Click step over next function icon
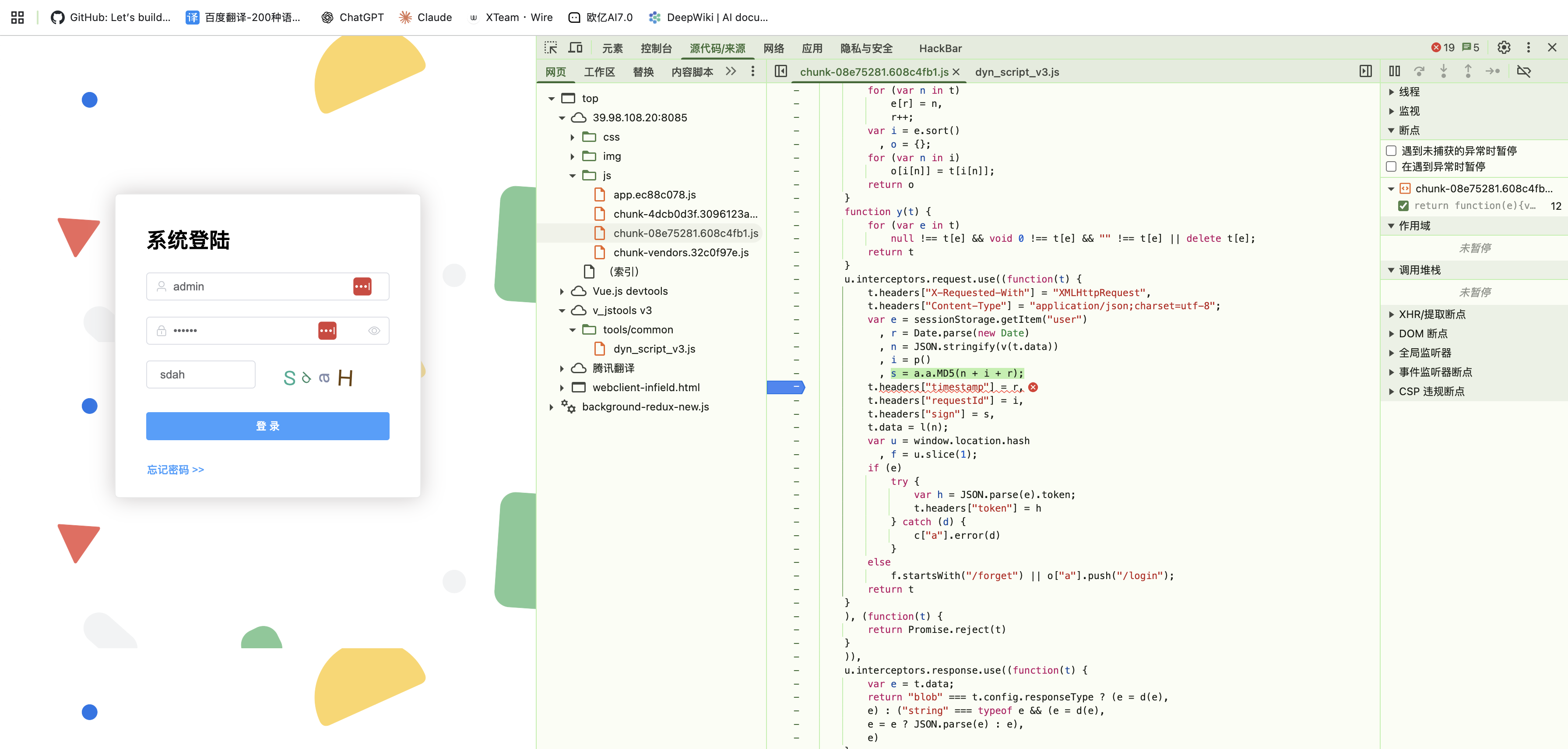 1419,71
